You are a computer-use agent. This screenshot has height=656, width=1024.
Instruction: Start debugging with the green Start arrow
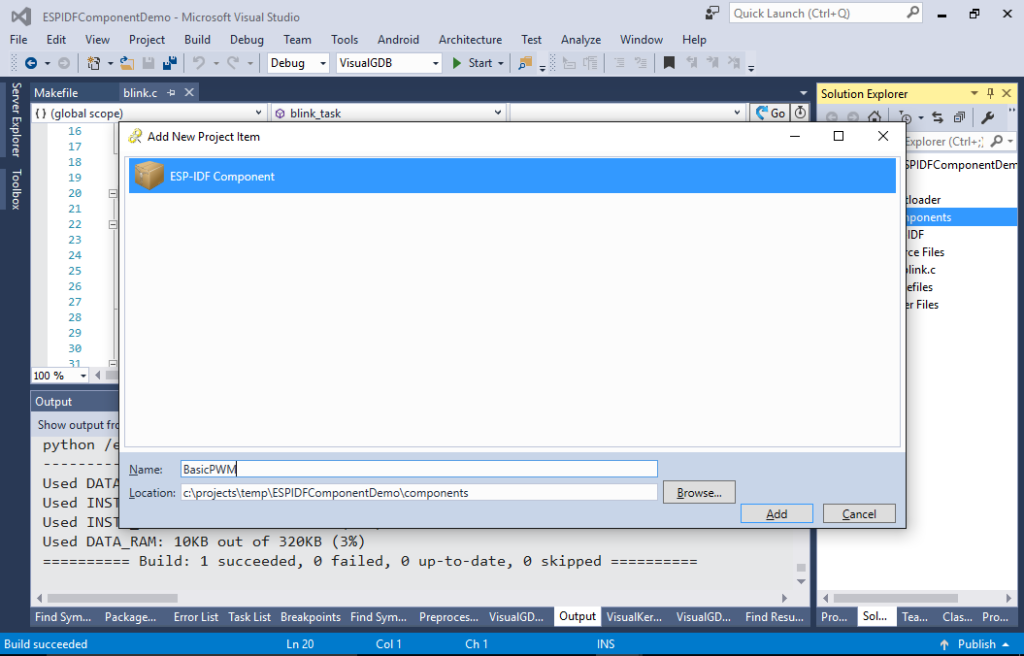(x=457, y=62)
